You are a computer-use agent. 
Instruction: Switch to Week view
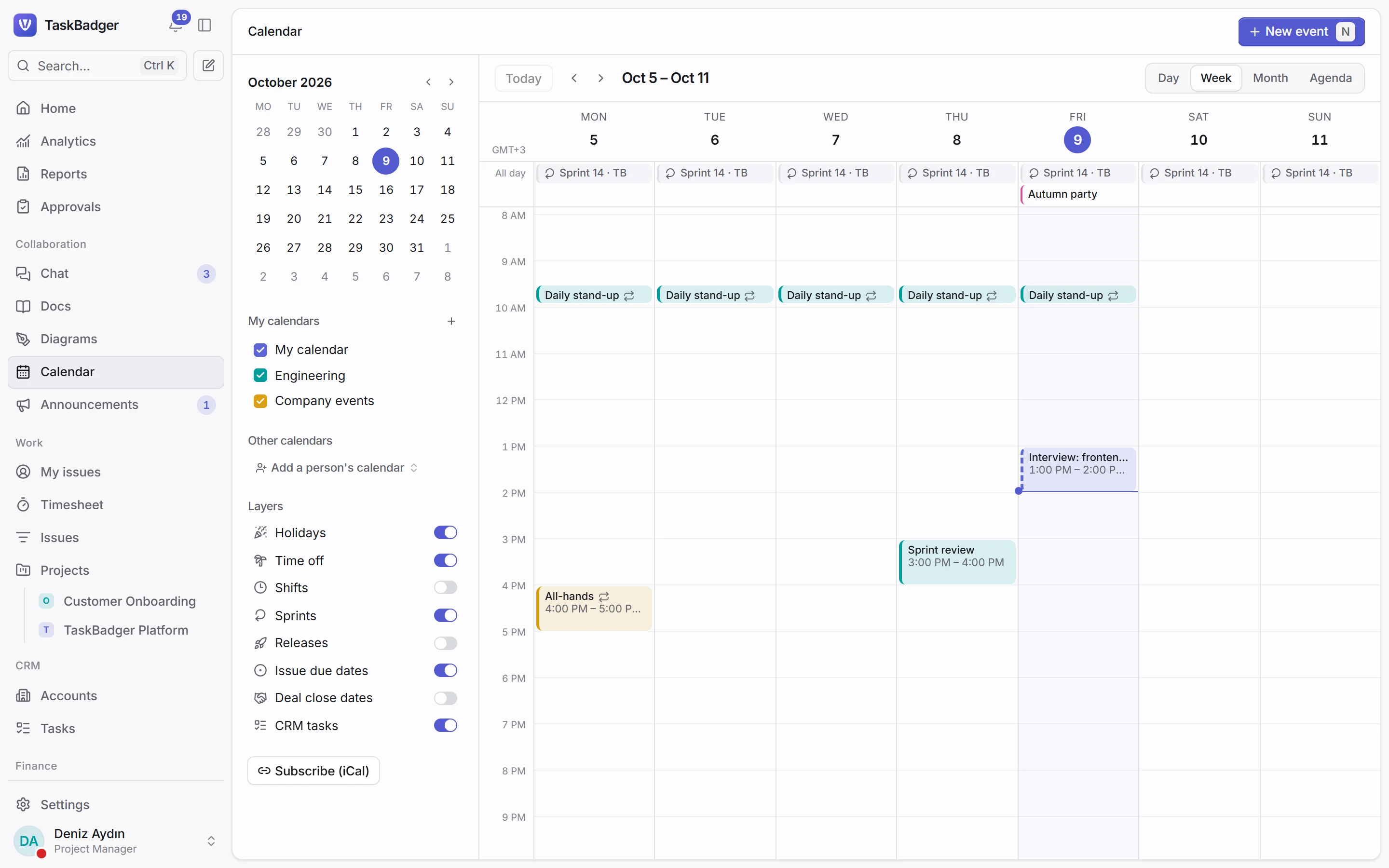click(x=1216, y=78)
